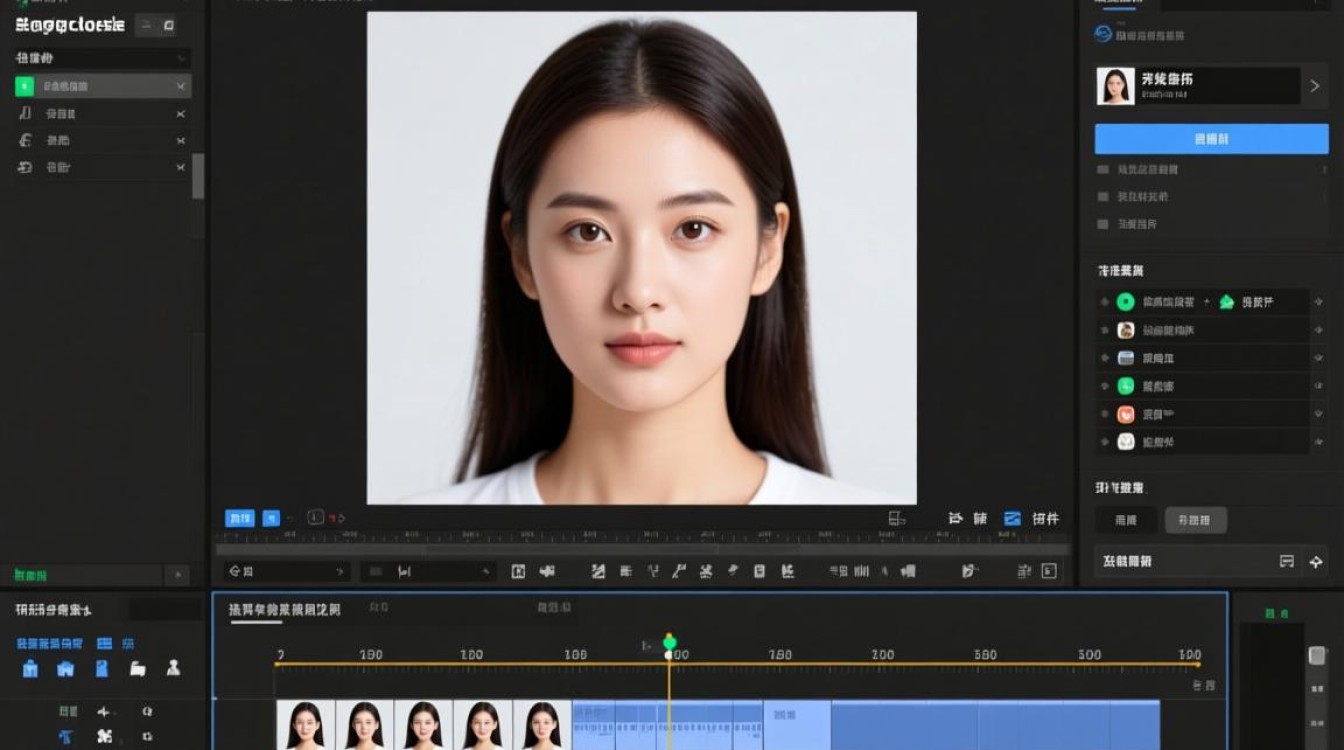This screenshot has width=1344, height=750.
Task: Click the diagonal striped icon in the edit toolbar
Action: click(x=598, y=572)
